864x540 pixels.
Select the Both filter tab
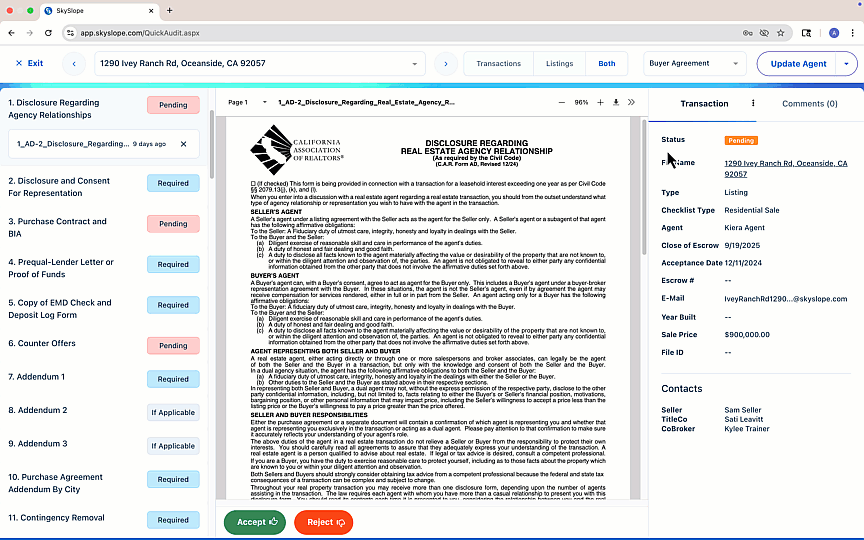coord(607,63)
